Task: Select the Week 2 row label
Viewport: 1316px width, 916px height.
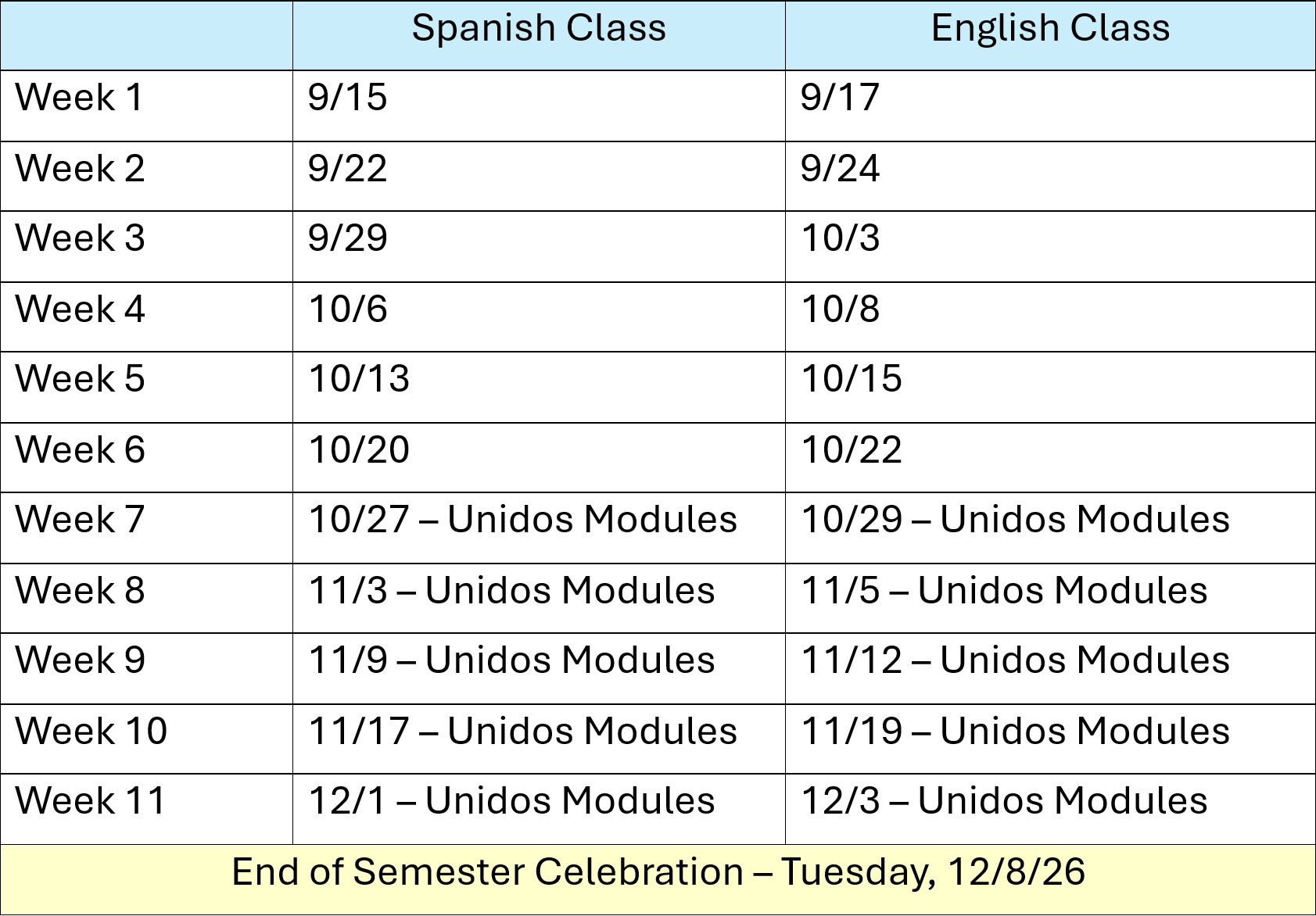Action: [x=146, y=176]
